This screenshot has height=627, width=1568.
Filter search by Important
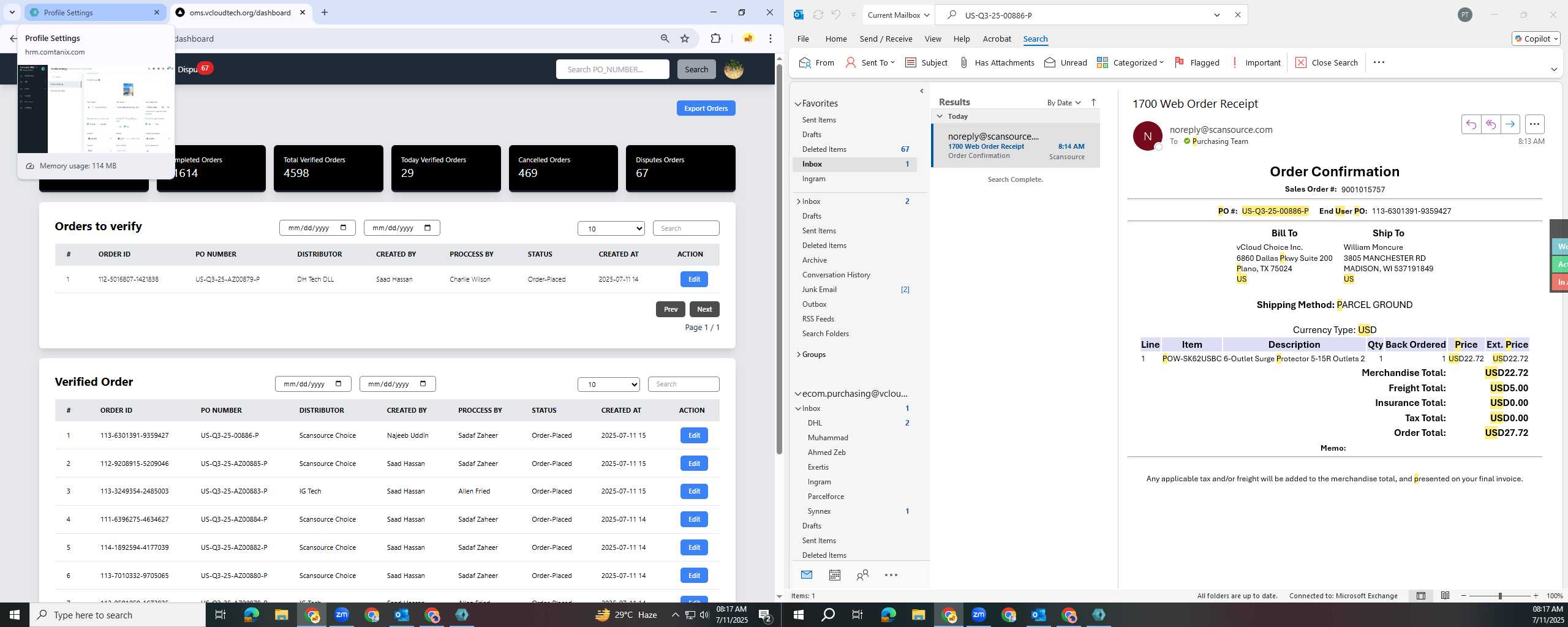tap(1256, 62)
